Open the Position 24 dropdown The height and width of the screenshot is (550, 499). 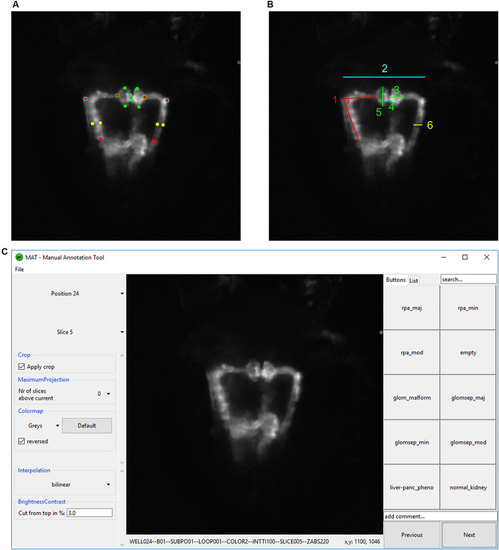click(x=69, y=293)
